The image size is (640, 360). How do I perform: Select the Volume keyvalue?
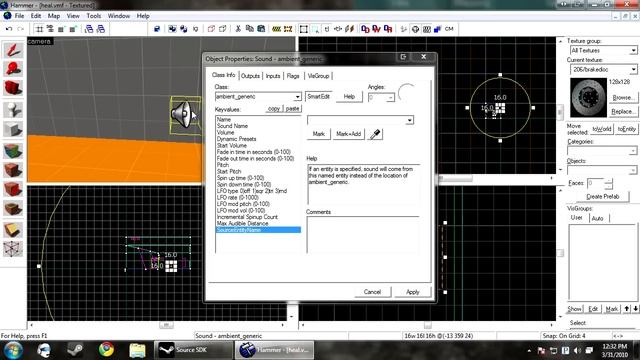(226, 133)
